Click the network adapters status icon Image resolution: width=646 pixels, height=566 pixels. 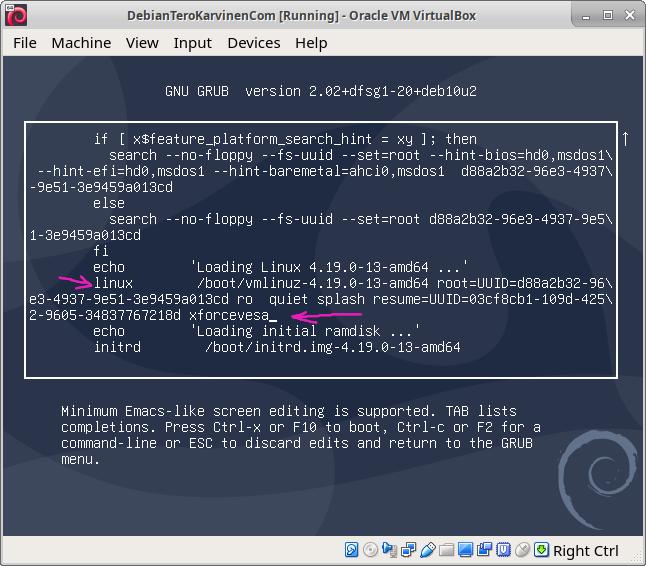[x=408, y=550]
